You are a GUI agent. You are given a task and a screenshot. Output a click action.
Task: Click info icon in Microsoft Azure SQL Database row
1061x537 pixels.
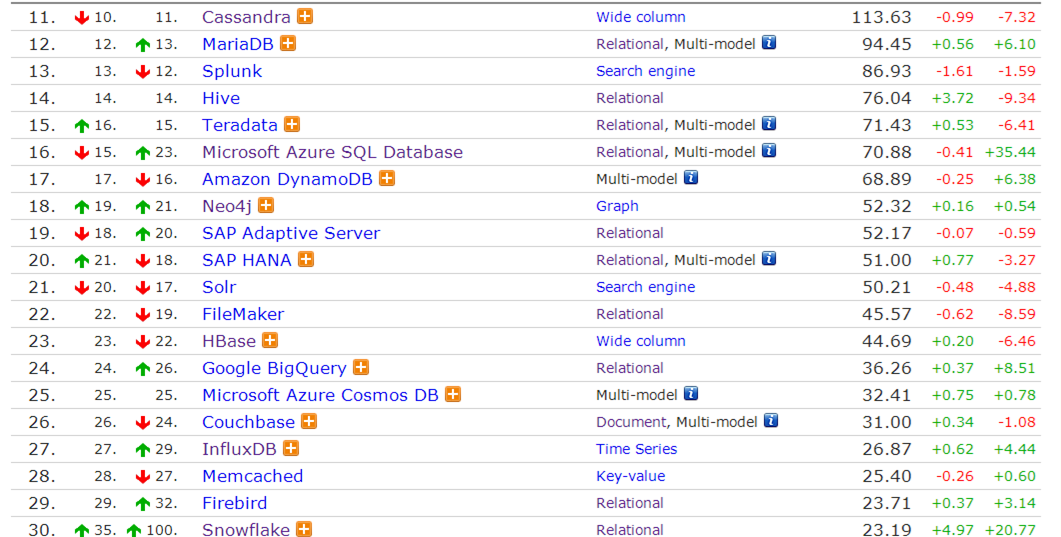coord(769,151)
